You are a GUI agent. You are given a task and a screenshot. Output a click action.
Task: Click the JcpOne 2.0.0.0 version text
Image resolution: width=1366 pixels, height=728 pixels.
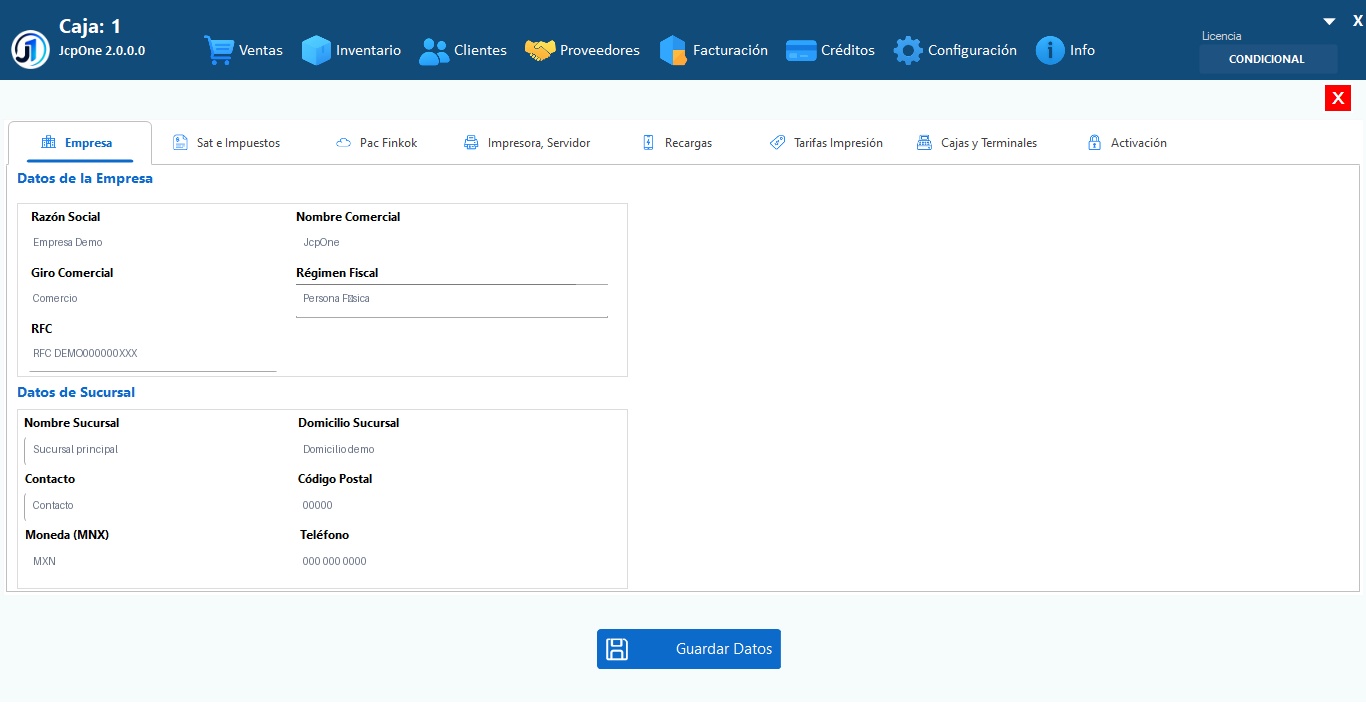(x=102, y=50)
